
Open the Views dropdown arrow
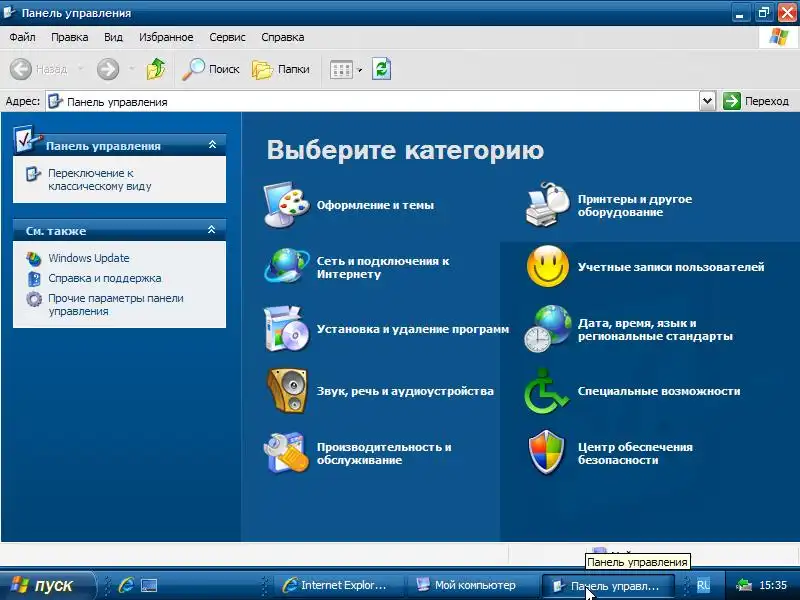coord(359,70)
